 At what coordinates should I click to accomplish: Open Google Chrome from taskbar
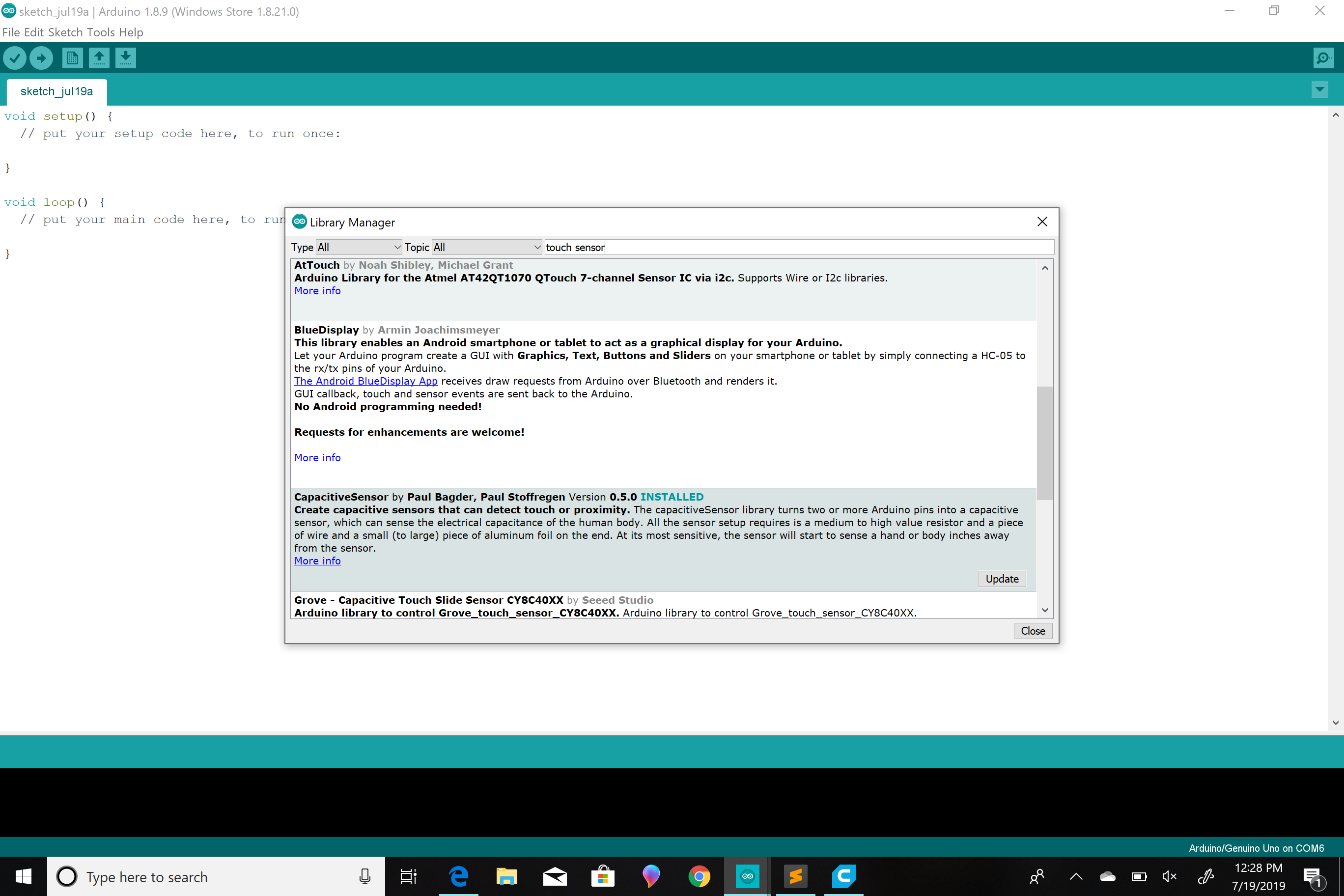pyautogui.click(x=699, y=876)
